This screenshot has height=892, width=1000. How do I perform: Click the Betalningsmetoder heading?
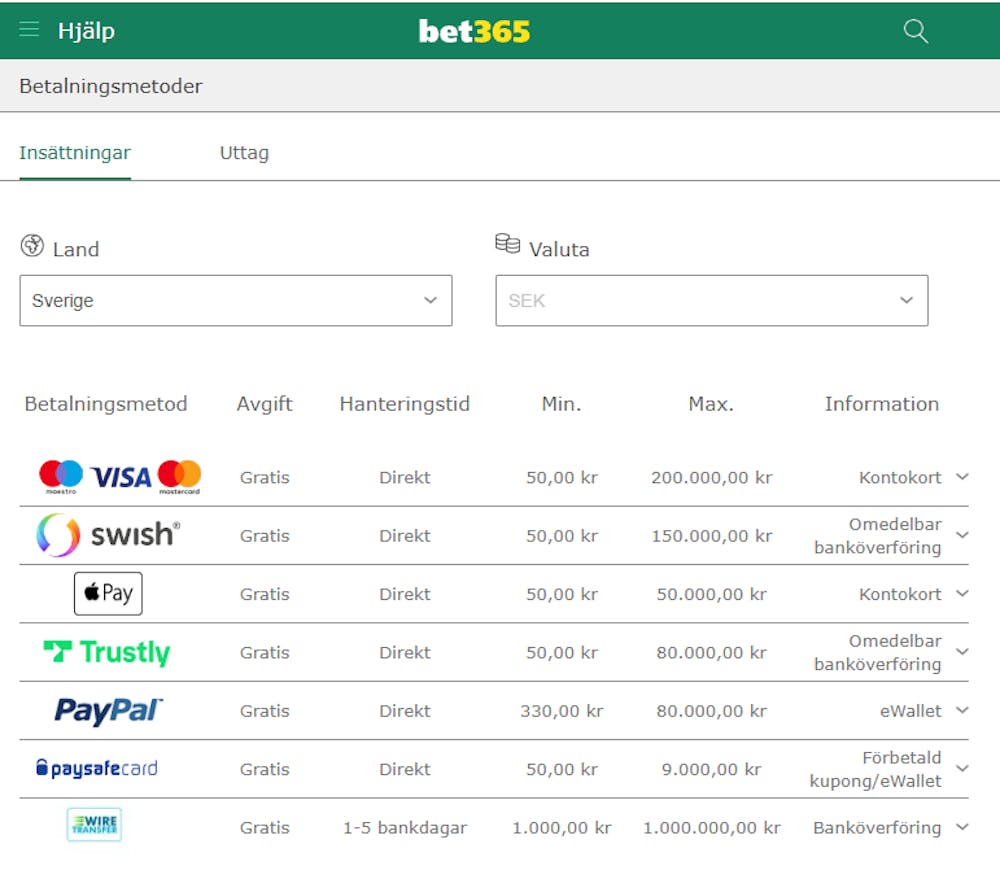(x=110, y=86)
